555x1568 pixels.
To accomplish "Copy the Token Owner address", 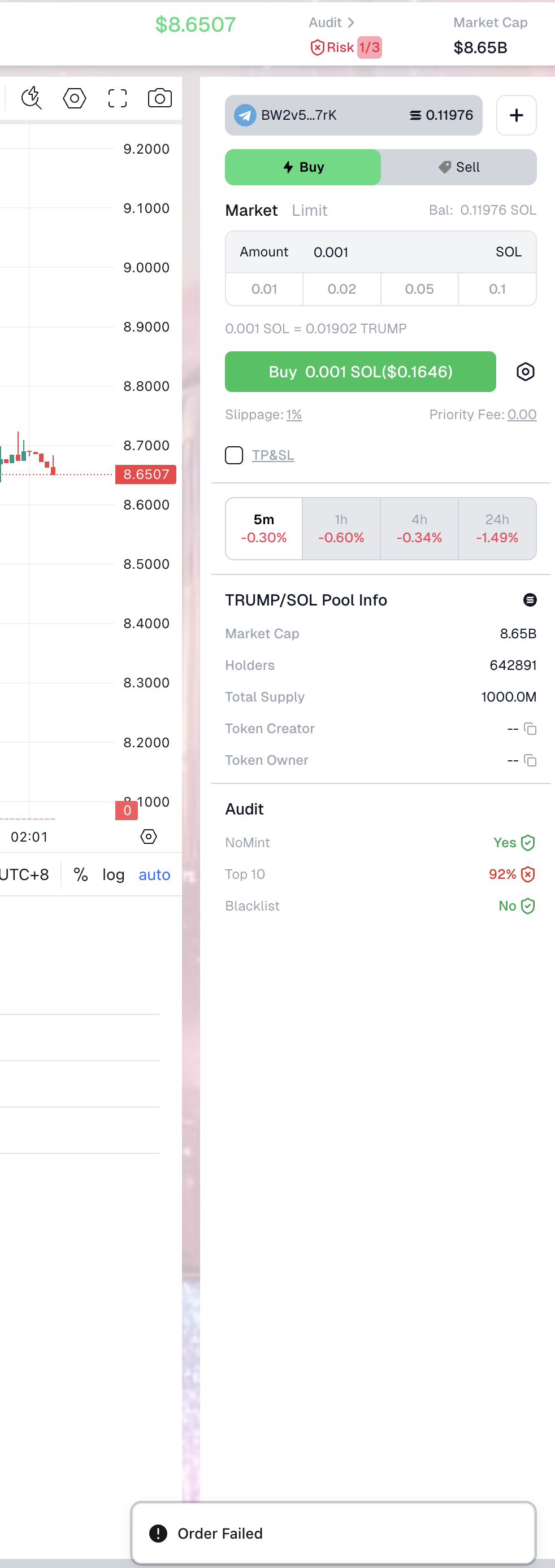I will coord(530,761).
